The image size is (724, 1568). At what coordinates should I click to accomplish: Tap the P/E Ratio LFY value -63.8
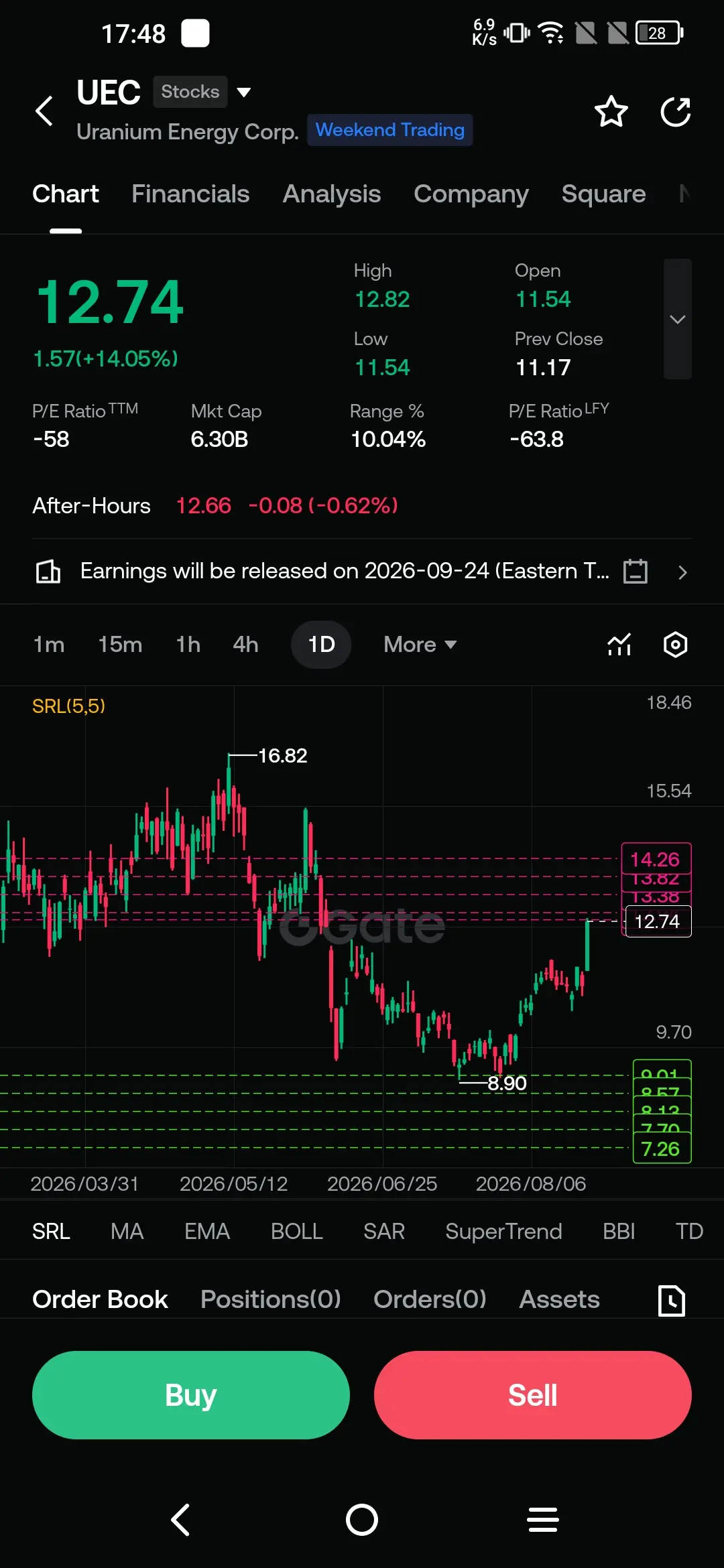pyautogui.click(x=536, y=440)
